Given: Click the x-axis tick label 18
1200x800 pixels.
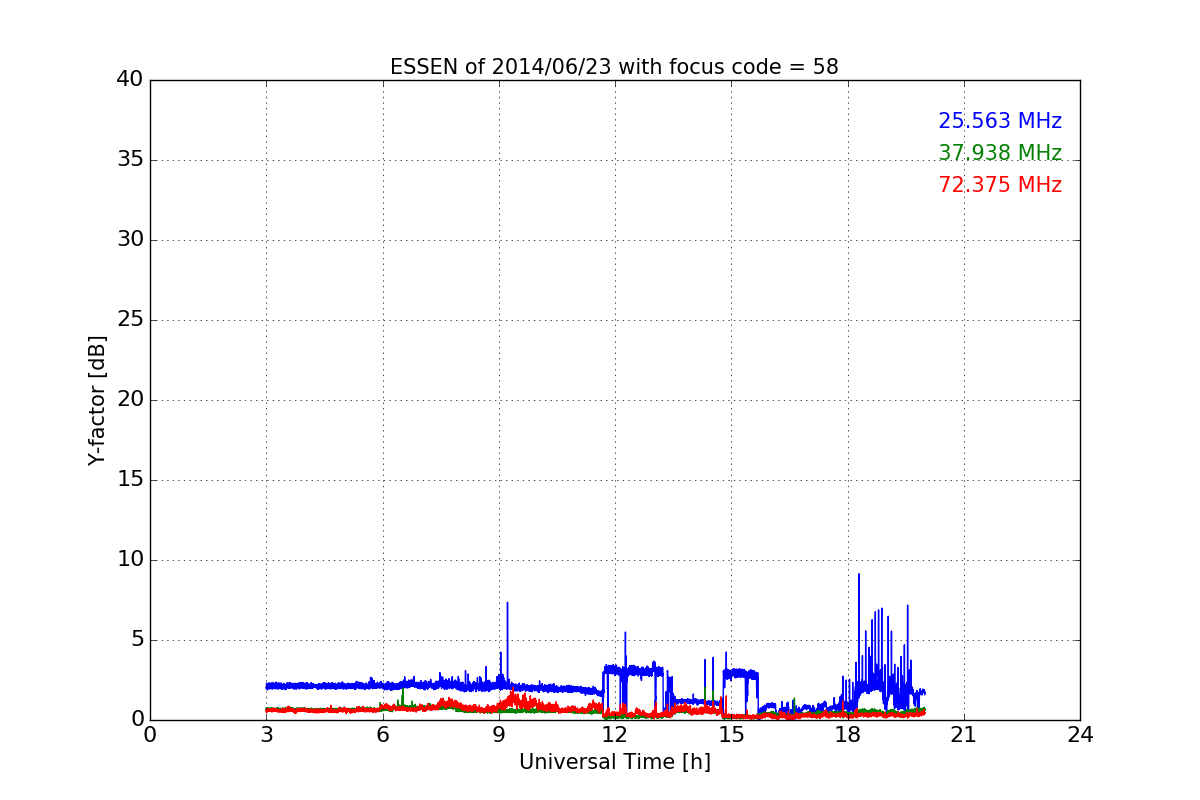Looking at the screenshot, I should [x=847, y=735].
